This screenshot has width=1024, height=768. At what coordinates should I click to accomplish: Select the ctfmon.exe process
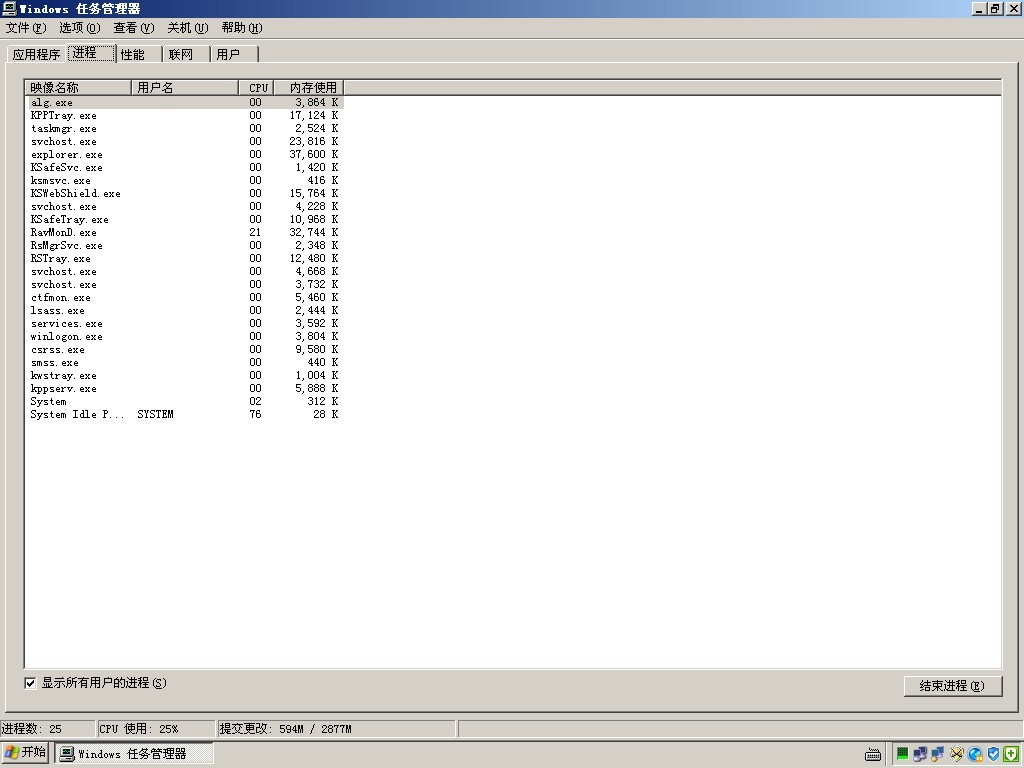[x=185, y=297]
